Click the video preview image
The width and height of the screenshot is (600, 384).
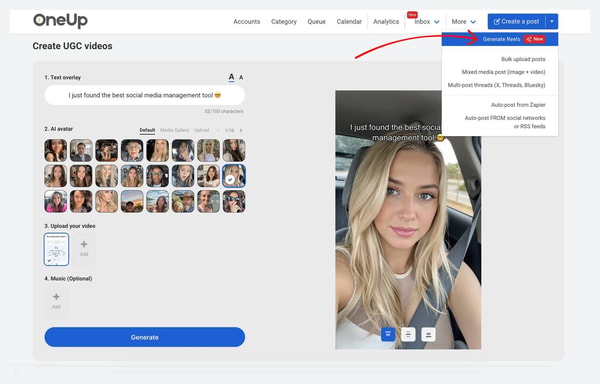(408, 220)
